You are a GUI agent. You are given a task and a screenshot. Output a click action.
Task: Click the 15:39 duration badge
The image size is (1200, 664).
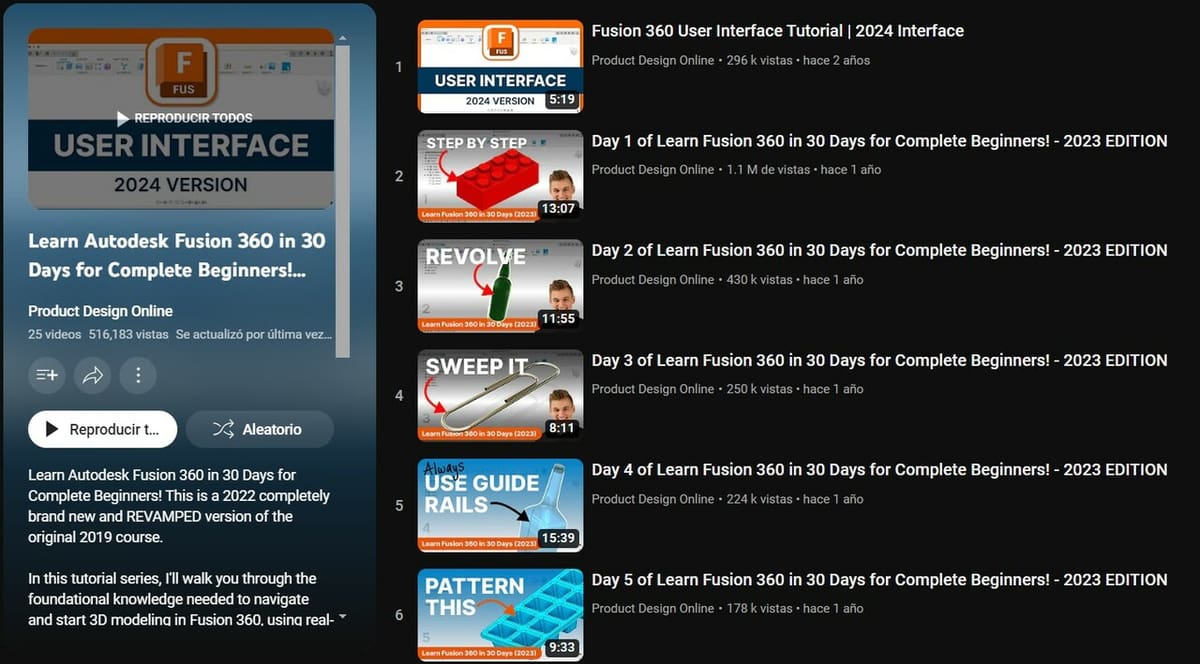[557, 538]
